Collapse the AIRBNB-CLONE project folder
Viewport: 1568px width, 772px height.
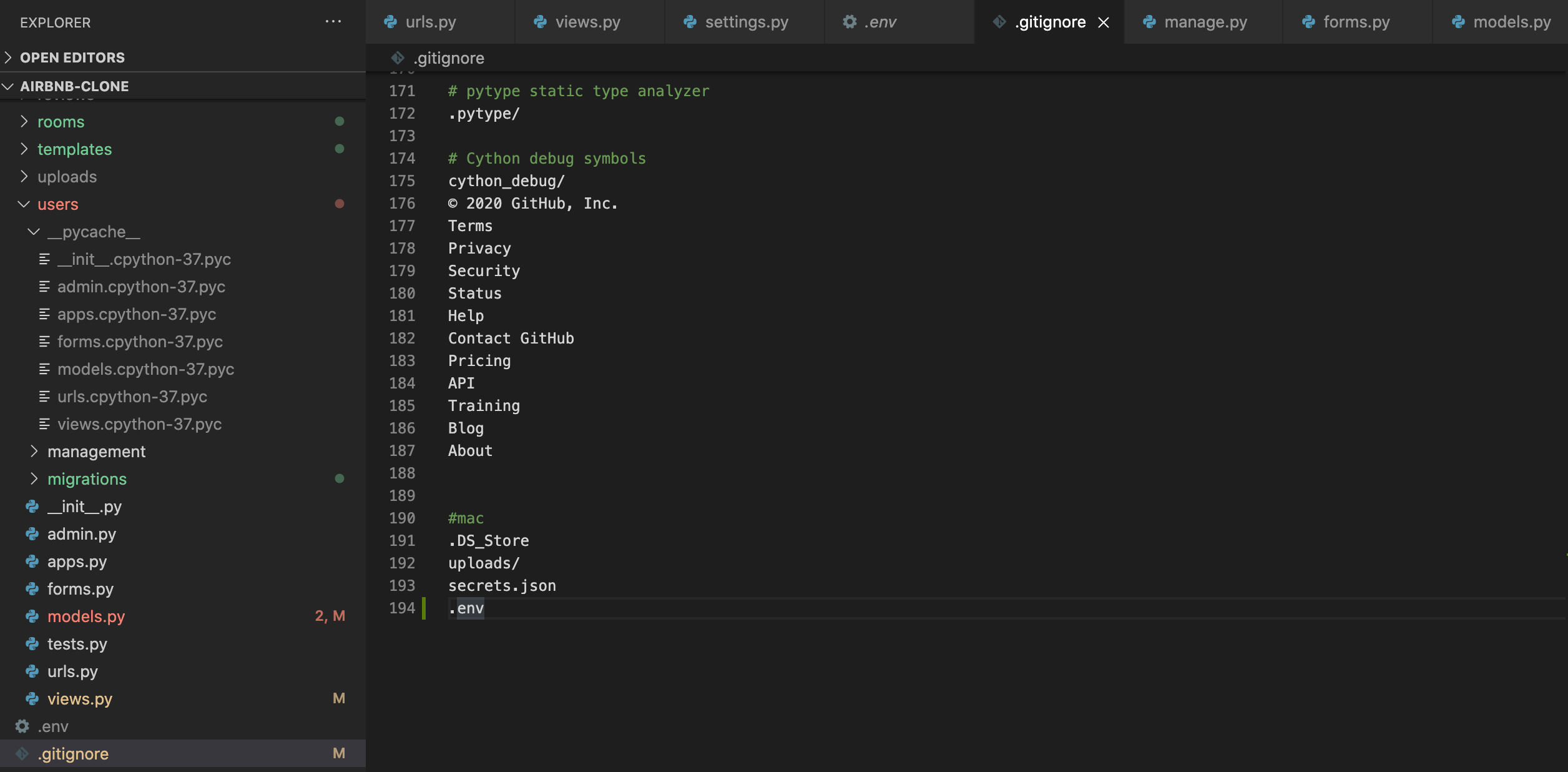point(9,86)
